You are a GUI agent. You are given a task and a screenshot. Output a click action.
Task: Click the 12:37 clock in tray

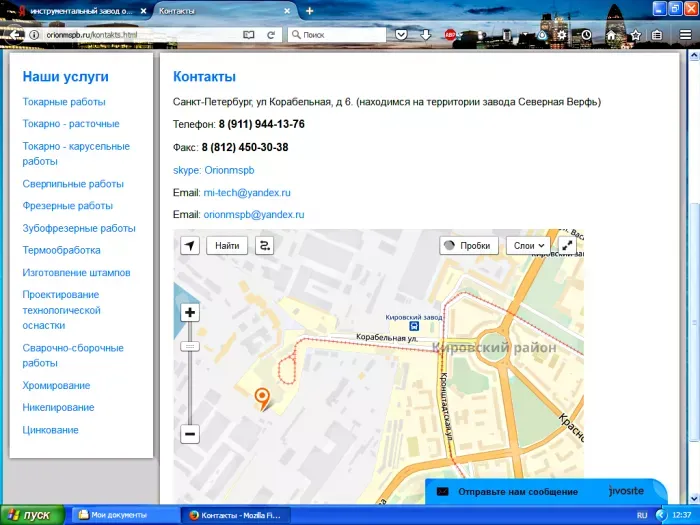pos(682,515)
